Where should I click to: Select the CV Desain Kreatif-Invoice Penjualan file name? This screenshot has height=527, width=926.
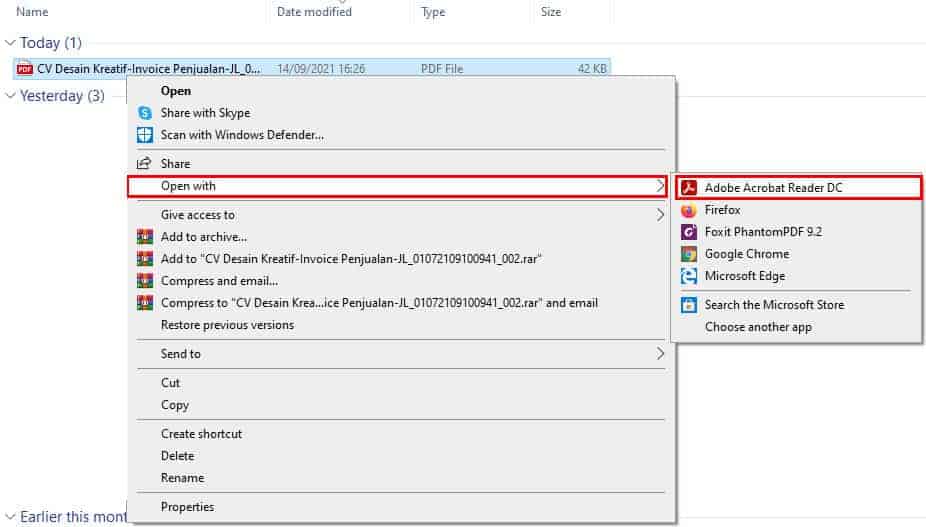[148, 69]
